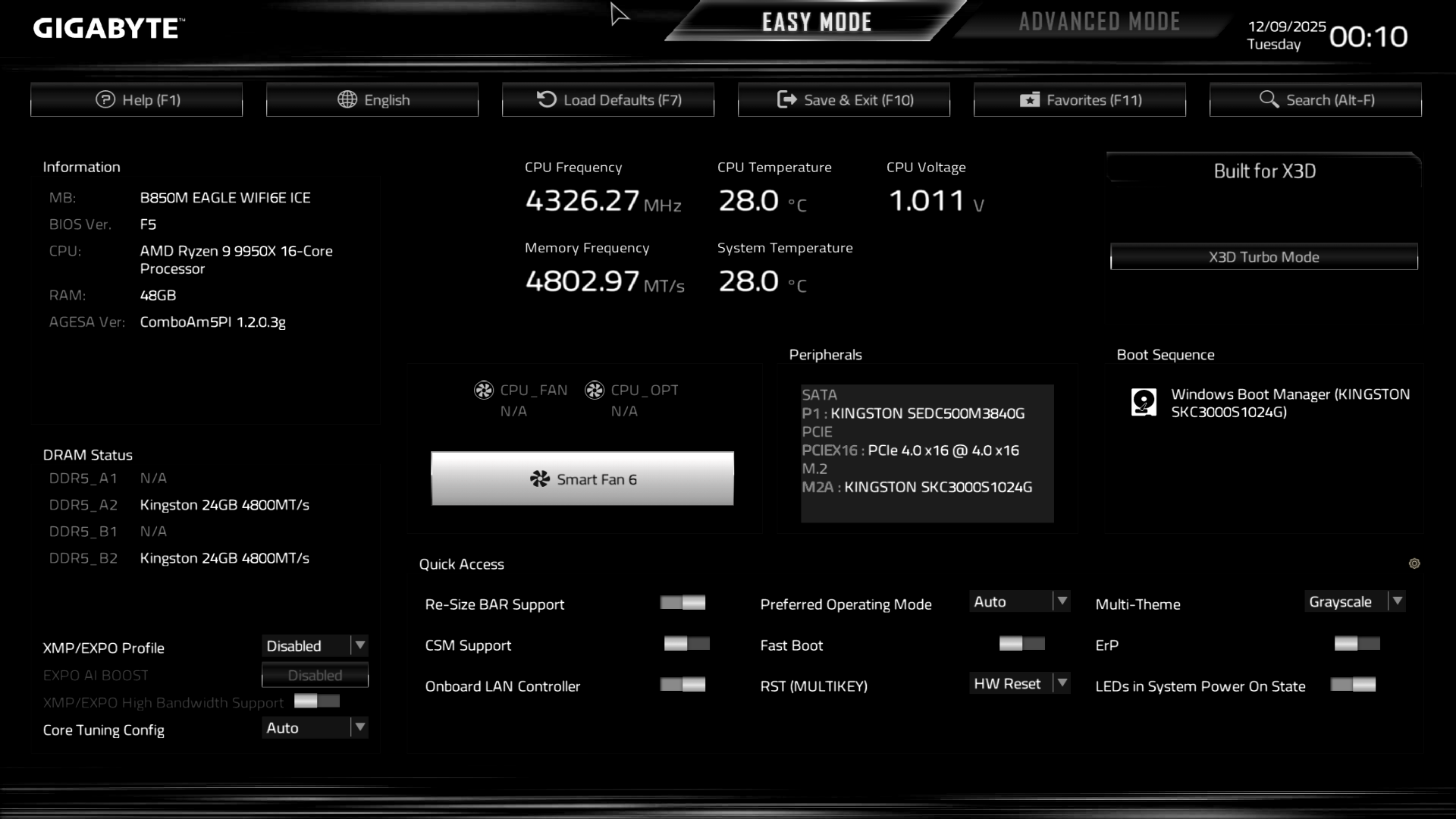Toggle the CSM Support switch
The width and height of the screenshot is (1456, 819).
click(686, 644)
